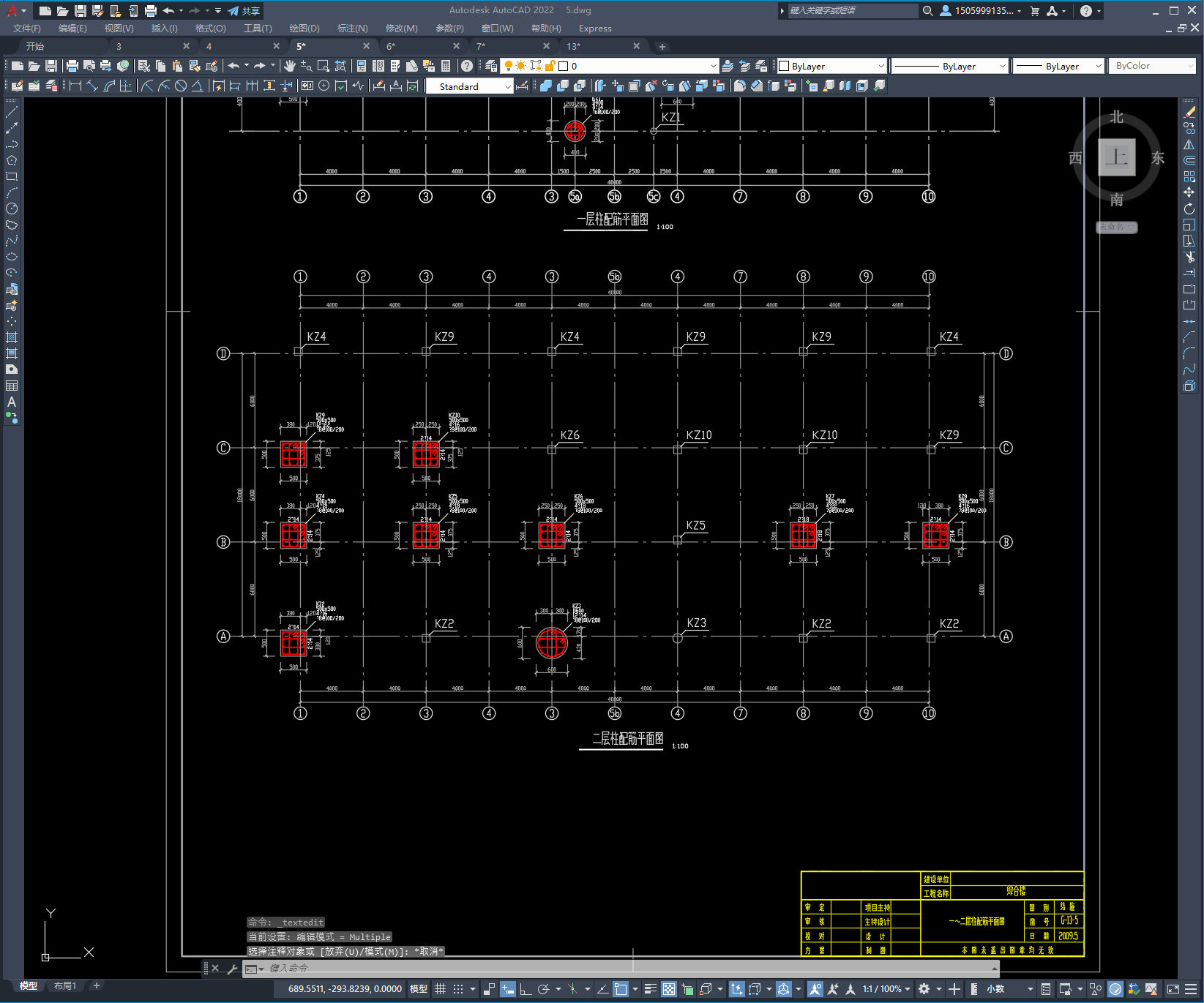Toggle polar tracking in status bar
The width and height of the screenshot is (1204, 1003).
(543, 989)
